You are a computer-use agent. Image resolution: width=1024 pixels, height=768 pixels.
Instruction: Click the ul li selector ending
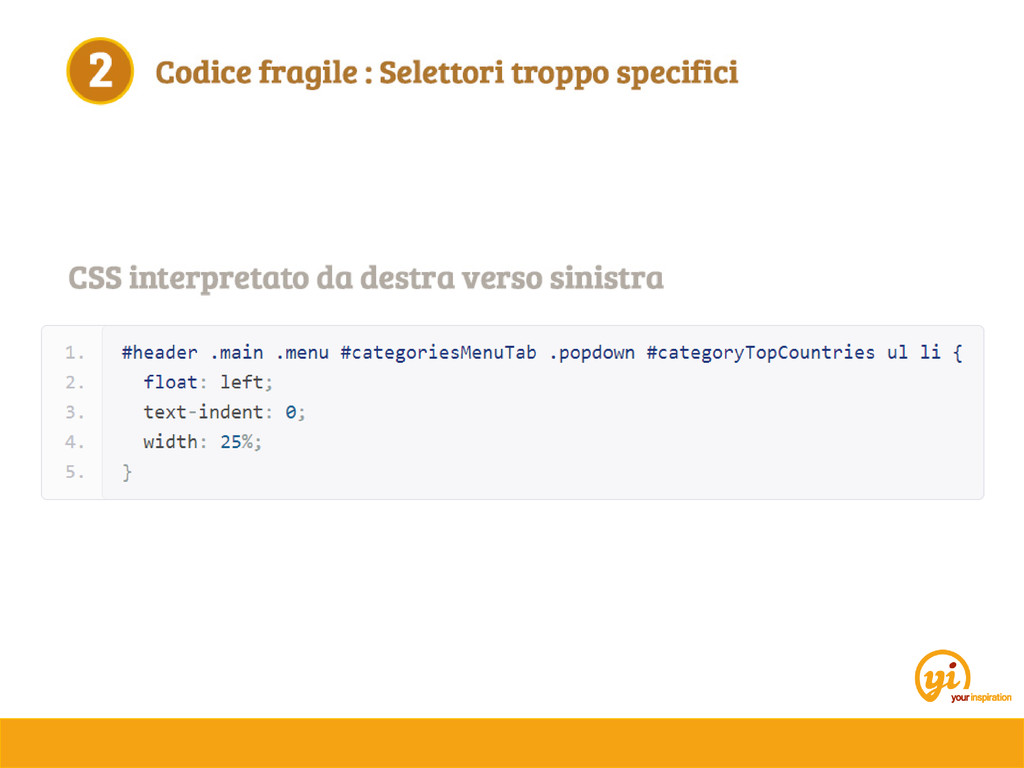tap(914, 353)
